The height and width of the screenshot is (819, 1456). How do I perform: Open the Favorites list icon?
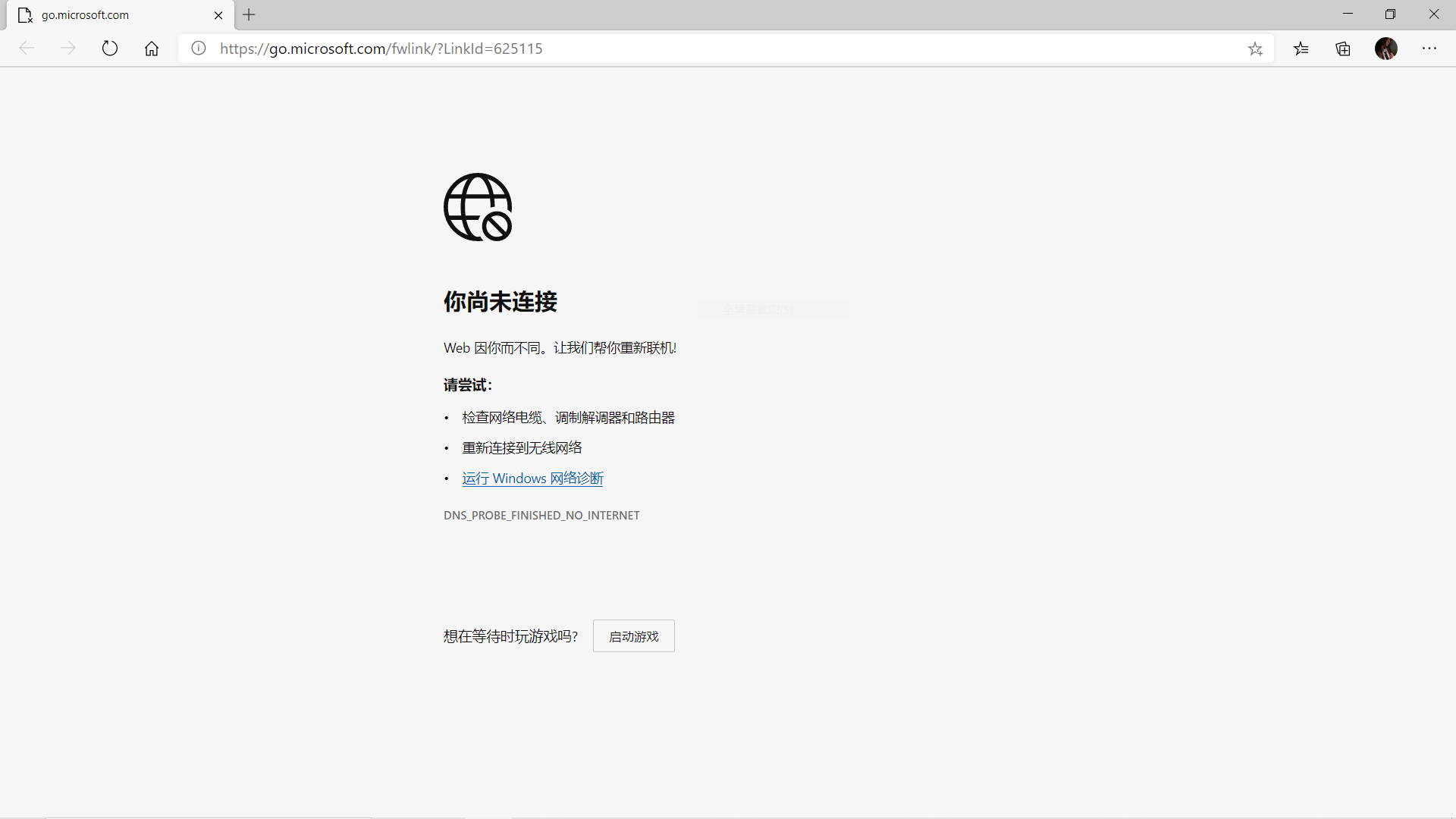pos(1301,48)
